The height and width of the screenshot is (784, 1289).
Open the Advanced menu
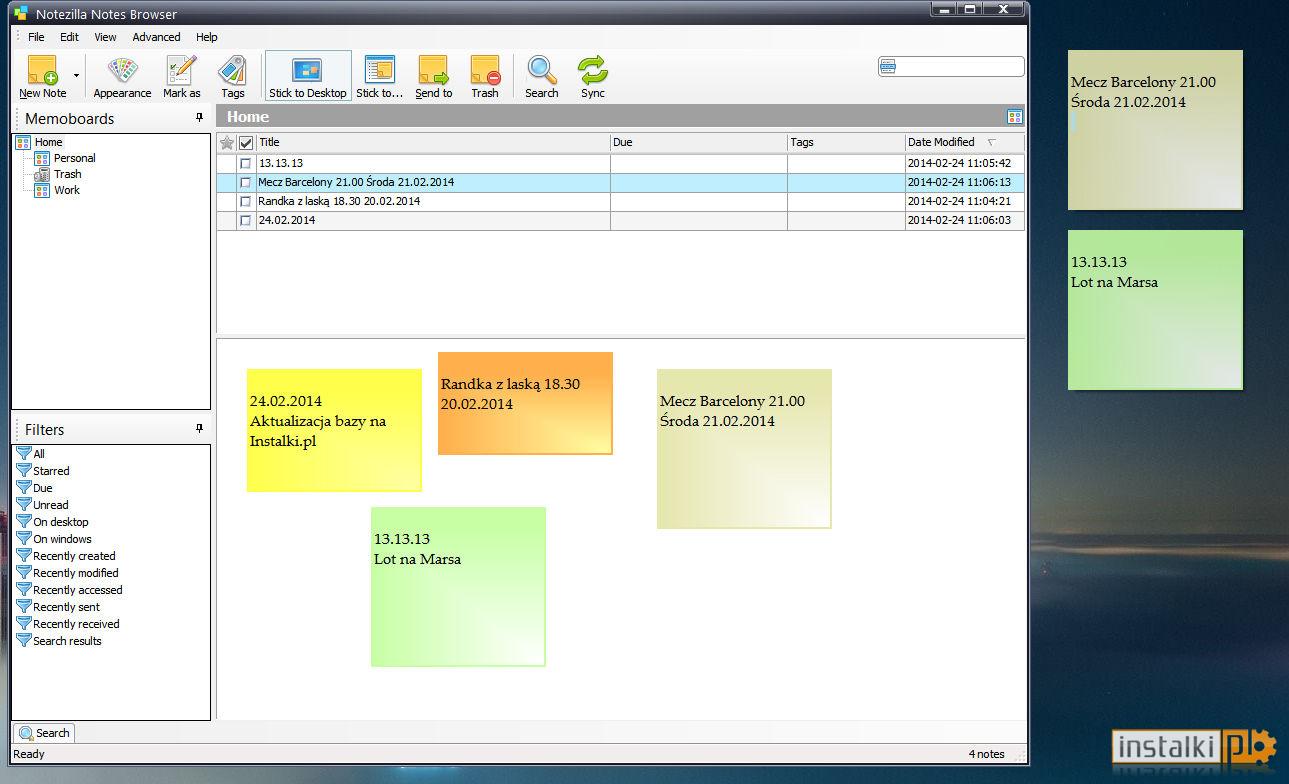(156, 37)
